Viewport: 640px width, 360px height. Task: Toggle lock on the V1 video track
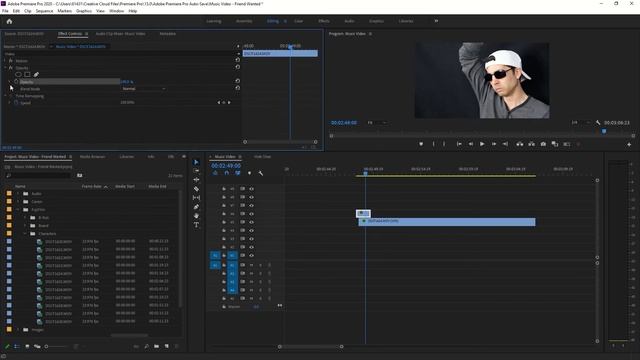pyautogui.click(x=224, y=256)
